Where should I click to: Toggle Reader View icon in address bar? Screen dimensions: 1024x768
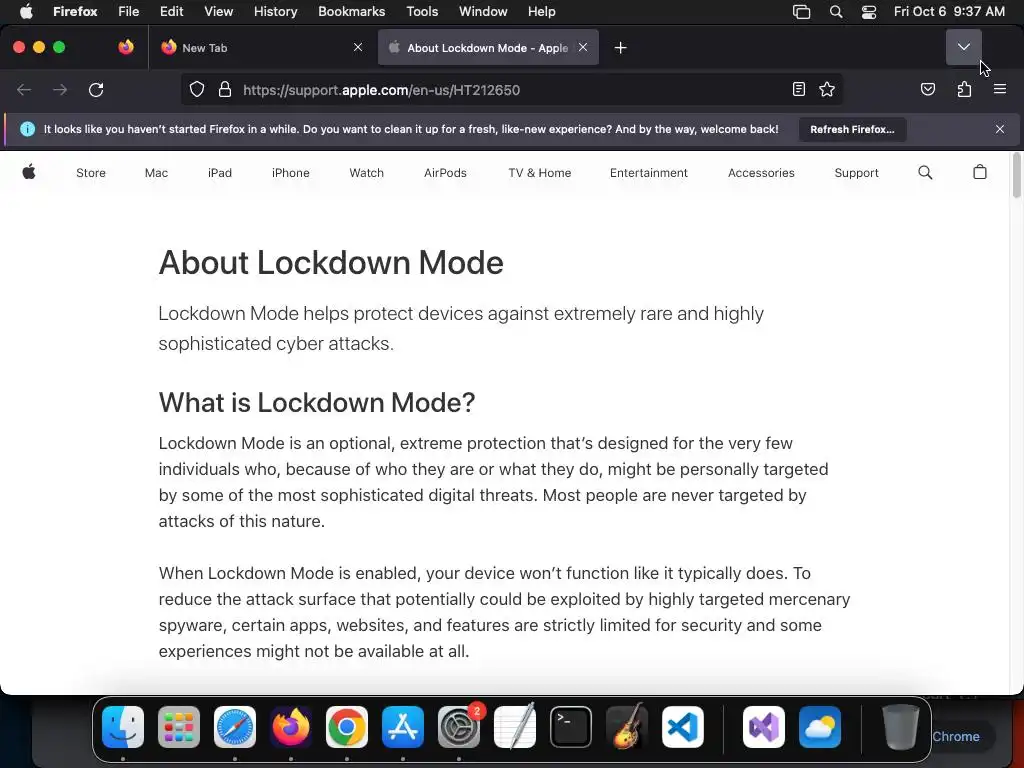pyautogui.click(x=799, y=89)
